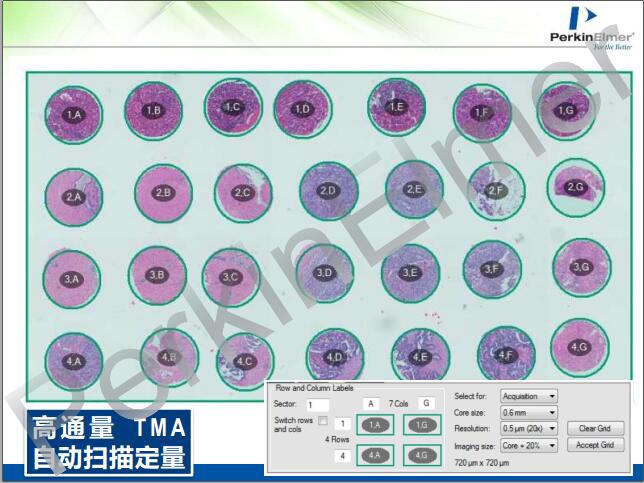Click the Sector input field
The width and height of the screenshot is (644, 483).
click(x=318, y=403)
